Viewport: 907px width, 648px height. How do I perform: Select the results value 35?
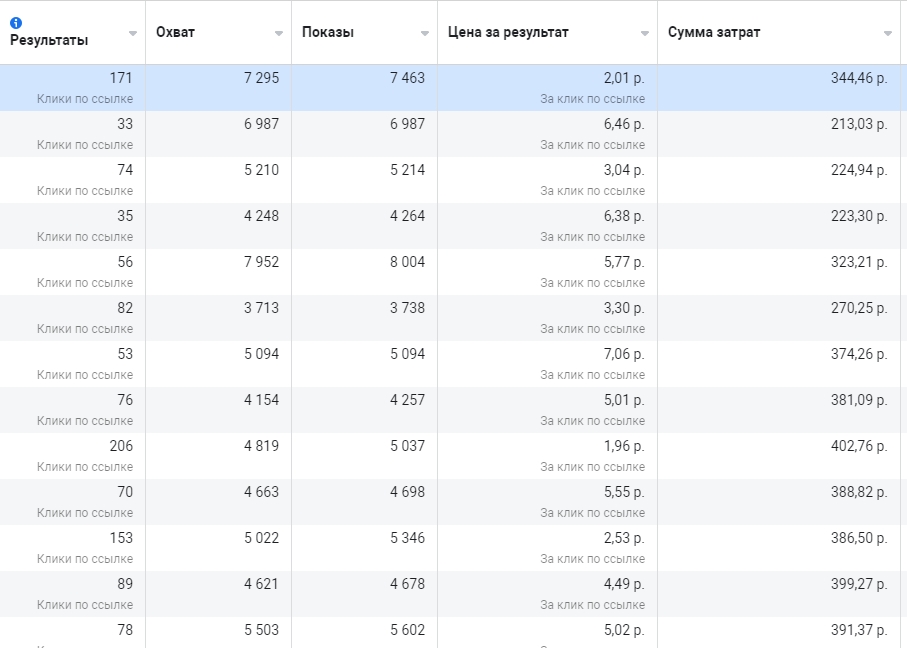pyautogui.click(x=125, y=216)
